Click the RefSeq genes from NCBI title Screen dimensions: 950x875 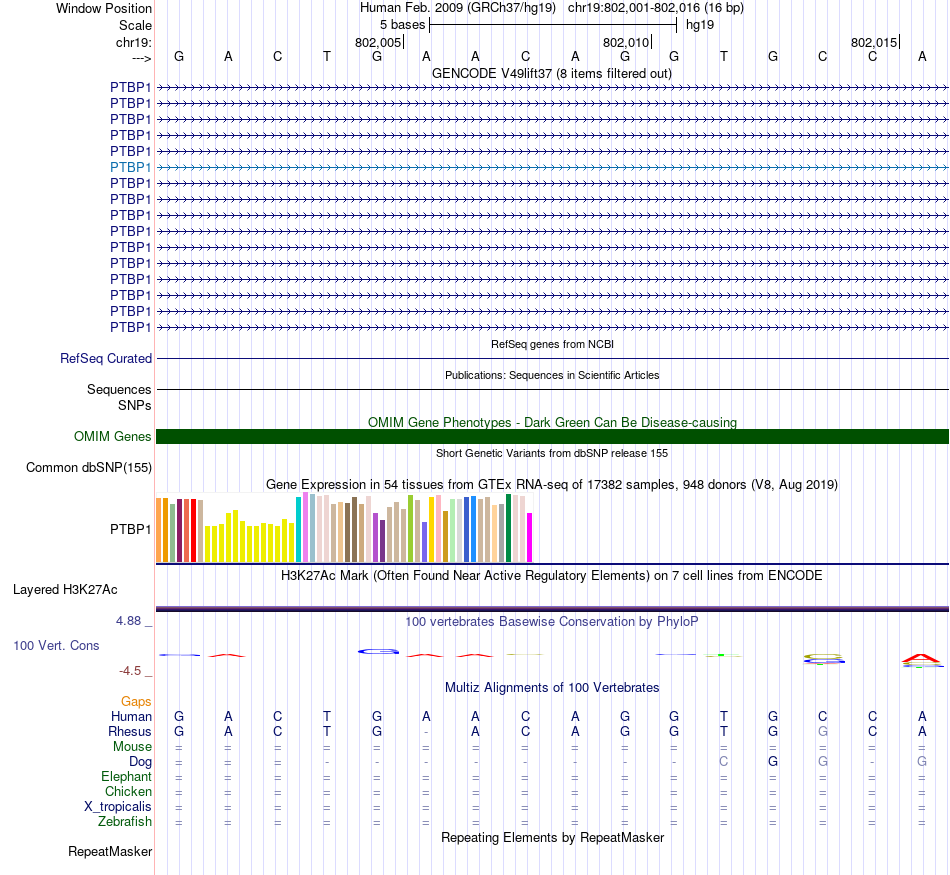click(552, 344)
